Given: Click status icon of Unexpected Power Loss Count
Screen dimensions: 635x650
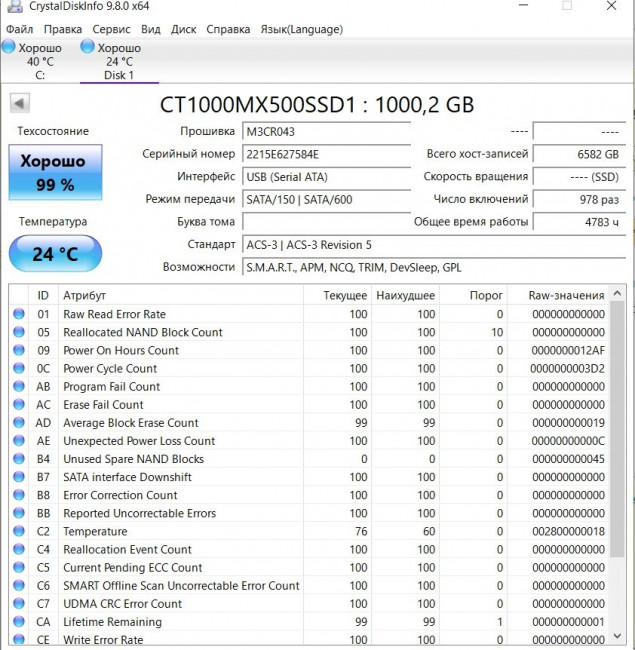Looking at the screenshot, I should coord(19,440).
